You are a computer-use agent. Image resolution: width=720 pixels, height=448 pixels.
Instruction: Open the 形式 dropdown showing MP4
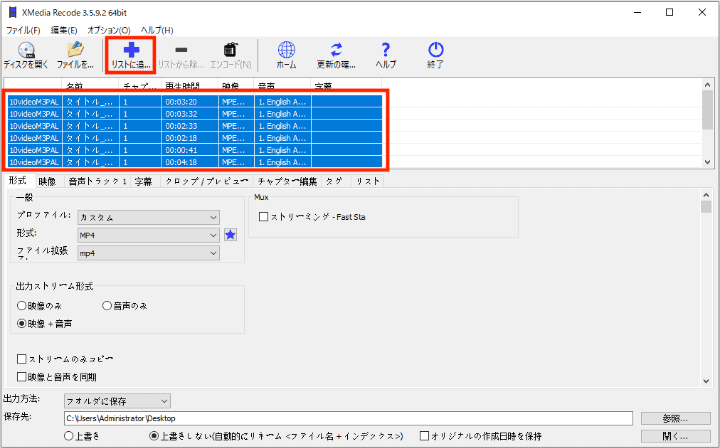coord(148,235)
